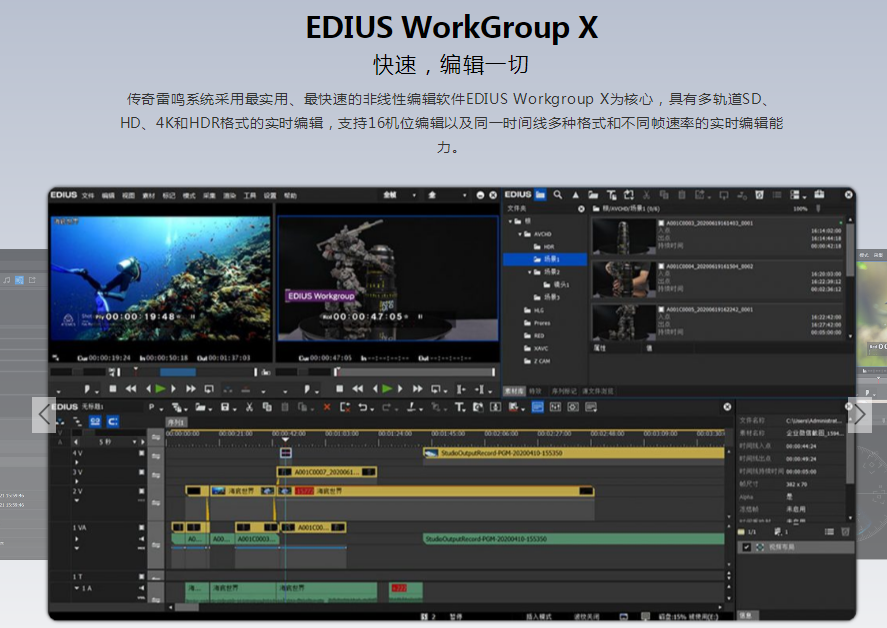Click the open project folder icon in timeline toolbar

coord(201,407)
